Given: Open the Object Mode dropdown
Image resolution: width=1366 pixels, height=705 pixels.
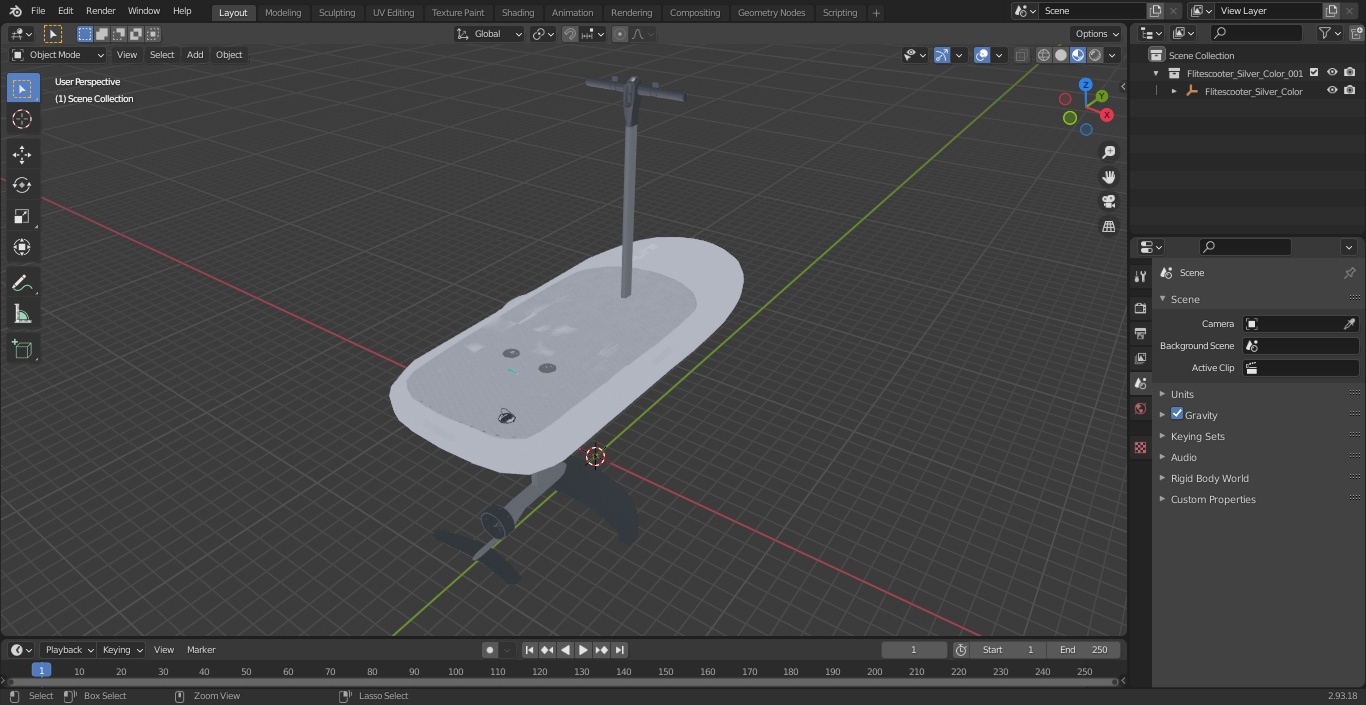Looking at the screenshot, I should [58, 55].
